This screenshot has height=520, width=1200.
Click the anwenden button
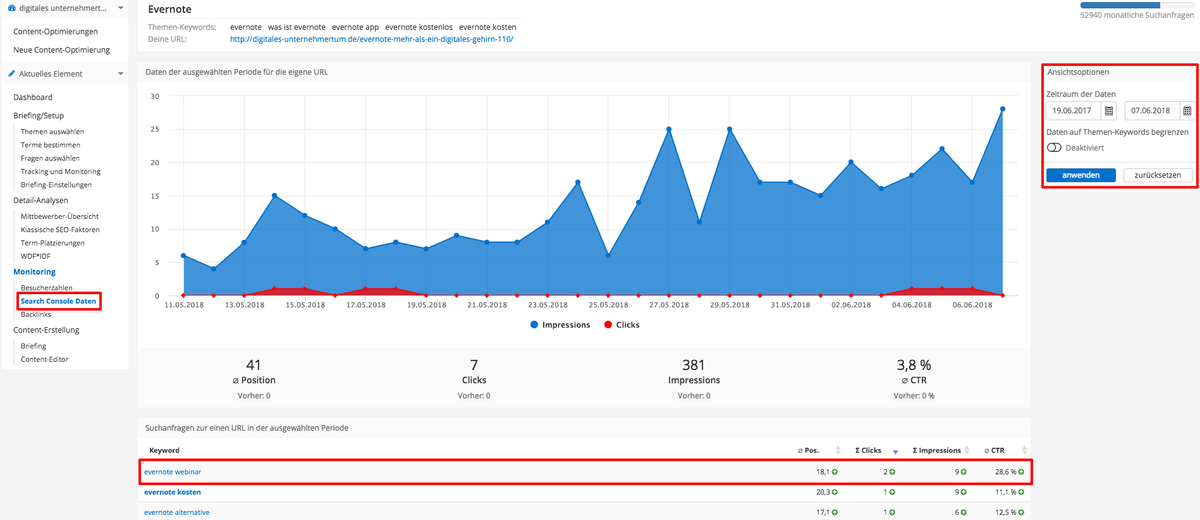[1081, 175]
